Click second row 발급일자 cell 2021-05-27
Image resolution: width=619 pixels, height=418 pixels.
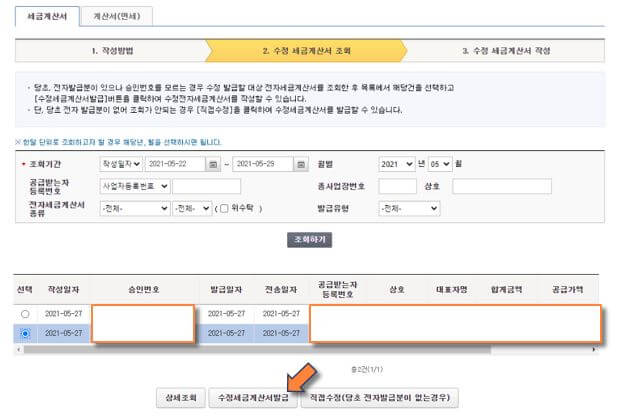click(226, 334)
